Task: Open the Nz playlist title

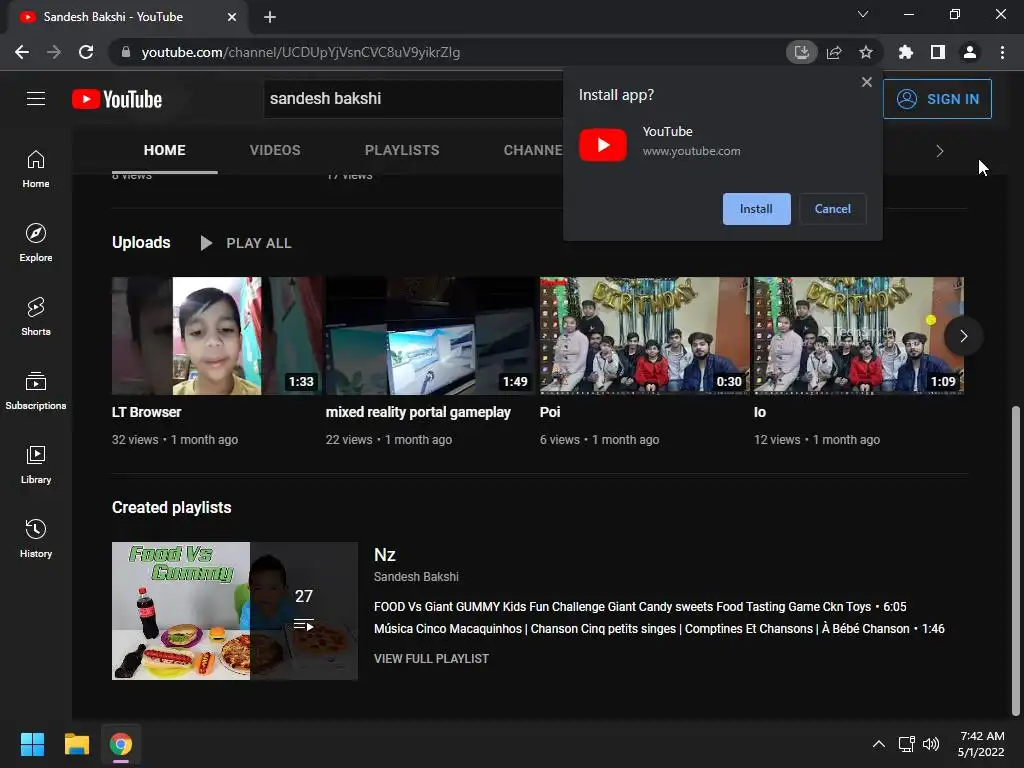Action: pyautogui.click(x=385, y=554)
